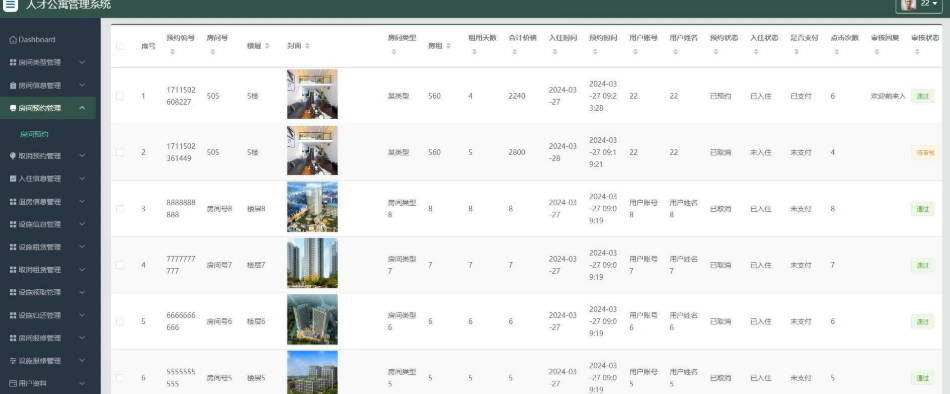Click the 房间信息管理 clipboard icon
Viewport: 950px width, 394px height.
pos(13,85)
